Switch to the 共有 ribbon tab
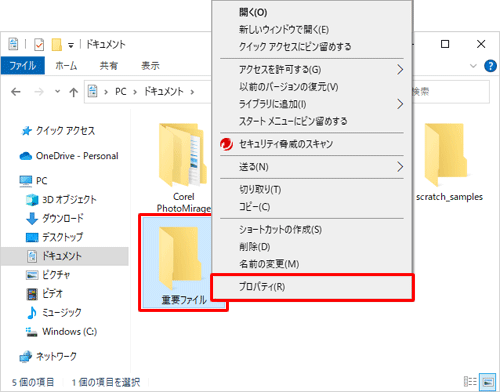 coord(109,66)
